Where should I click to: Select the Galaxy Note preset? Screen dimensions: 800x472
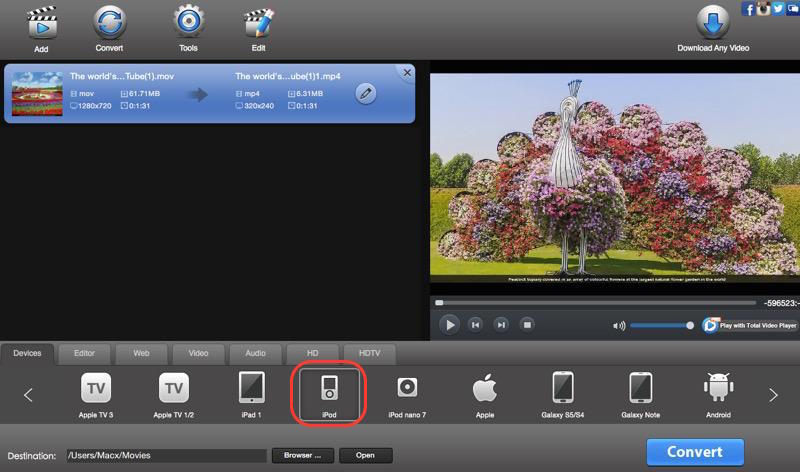641,395
